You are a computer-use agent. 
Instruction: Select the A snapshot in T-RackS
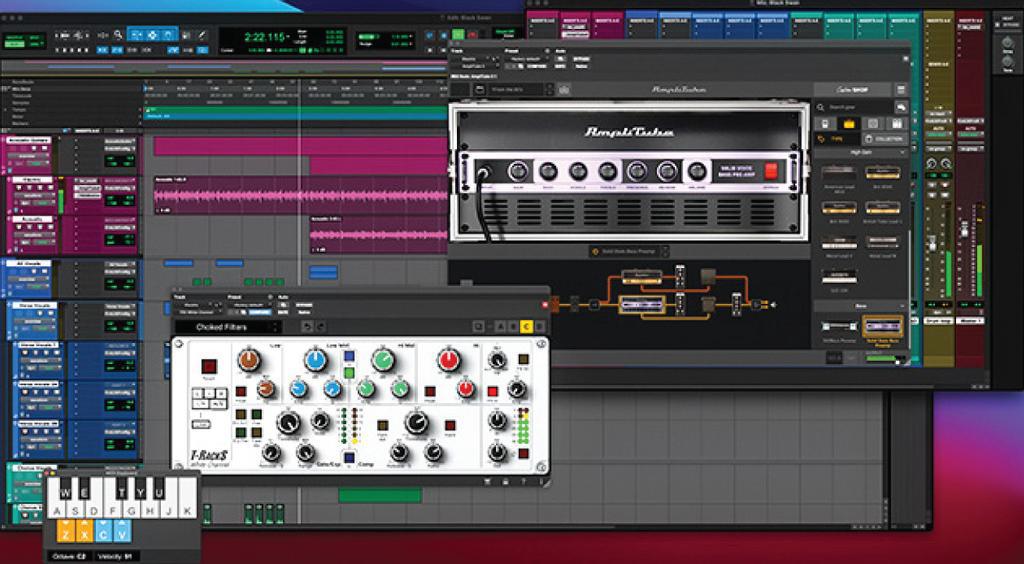(x=502, y=326)
